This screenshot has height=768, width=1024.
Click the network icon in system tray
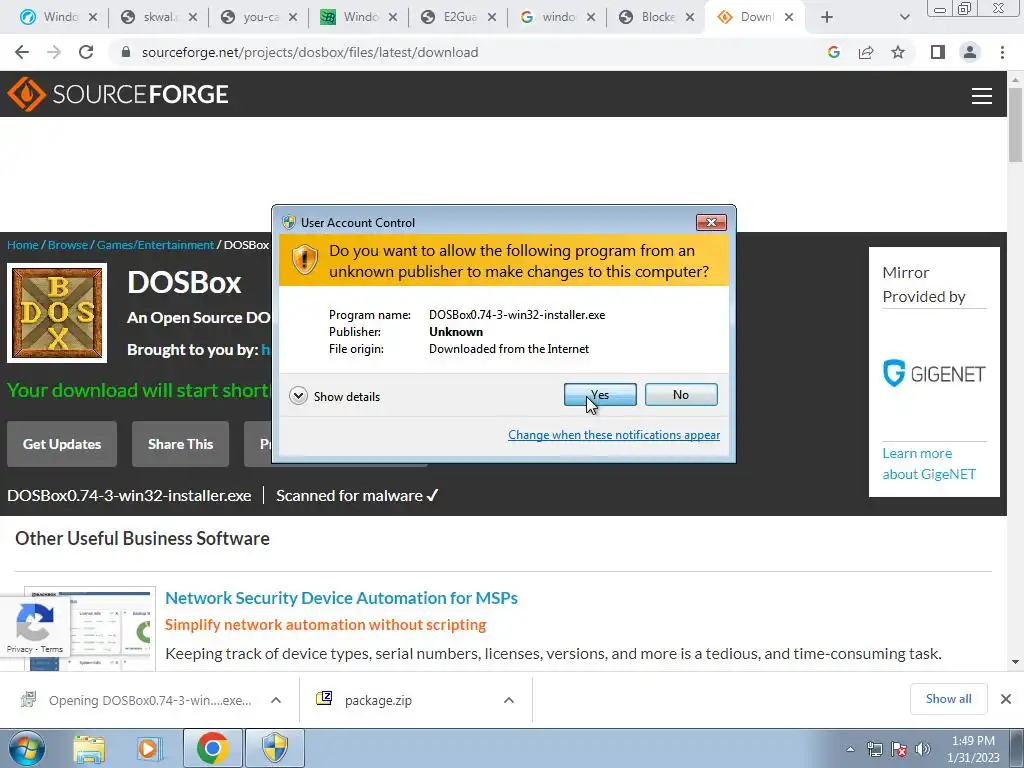pyautogui.click(x=874, y=749)
